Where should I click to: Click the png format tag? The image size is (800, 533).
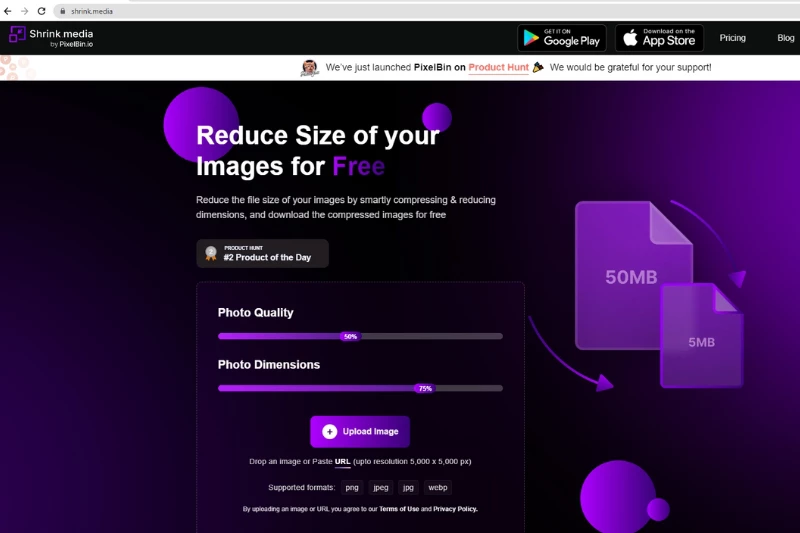click(x=352, y=488)
